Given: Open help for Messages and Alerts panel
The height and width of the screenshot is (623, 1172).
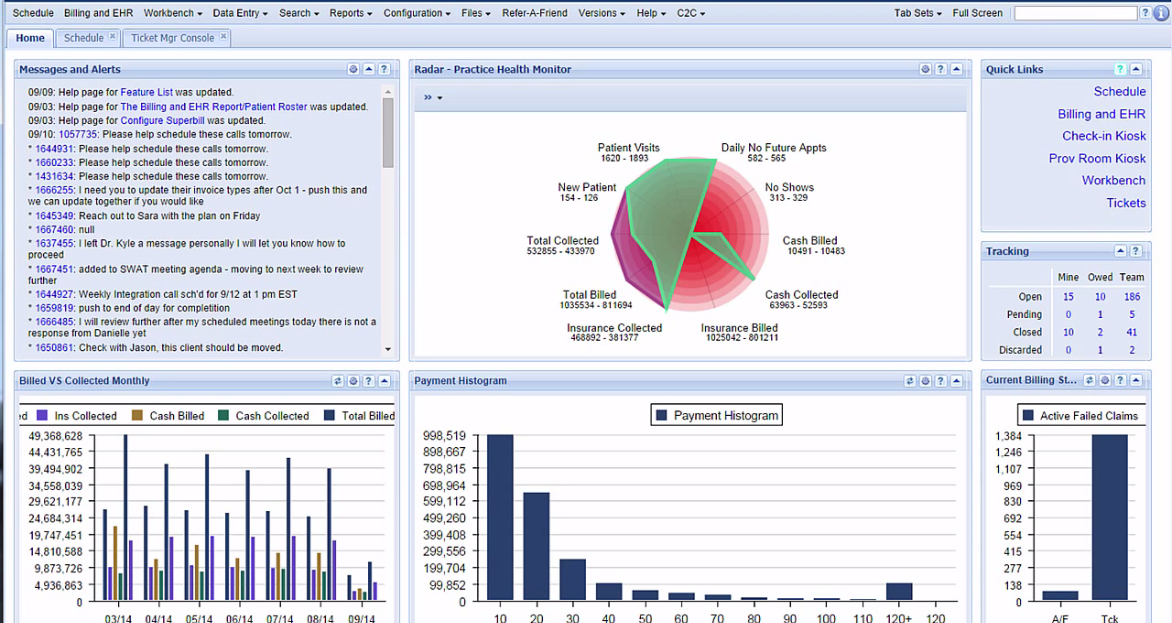Looking at the screenshot, I should pyautogui.click(x=383, y=69).
